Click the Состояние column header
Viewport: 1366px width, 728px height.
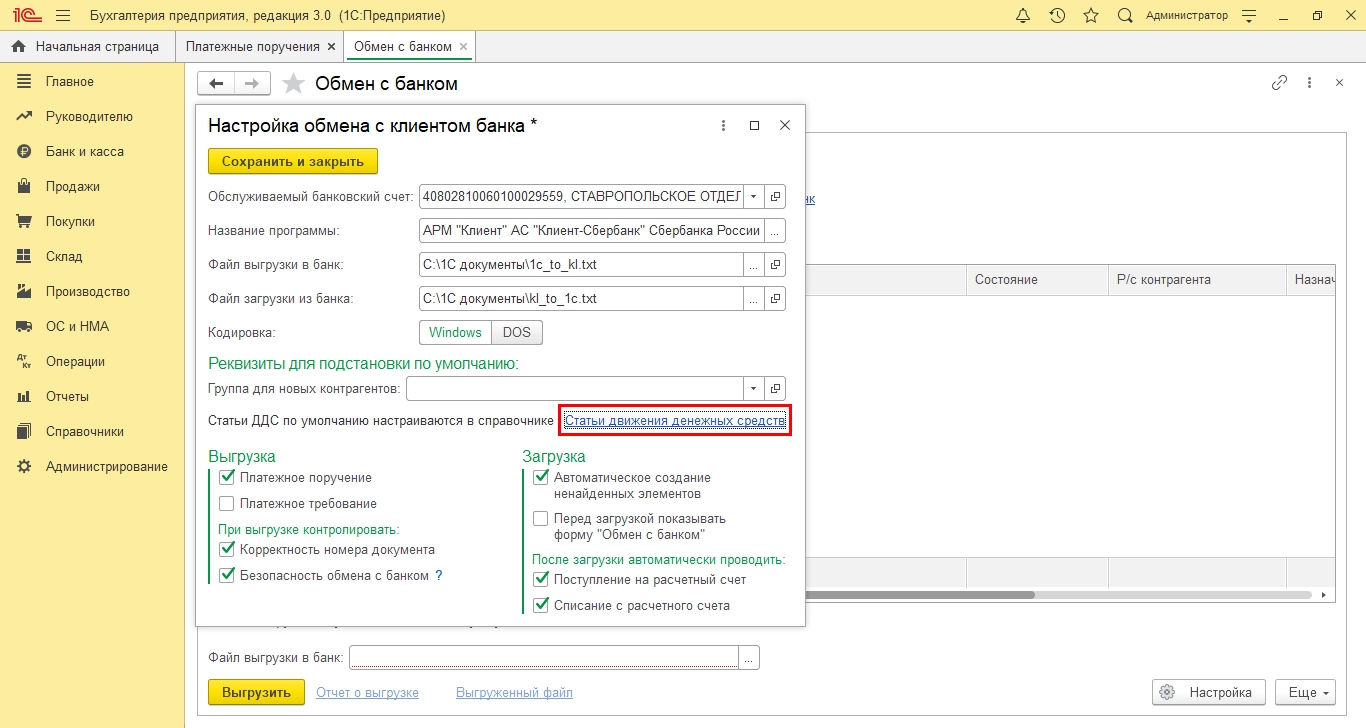click(1037, 280)
